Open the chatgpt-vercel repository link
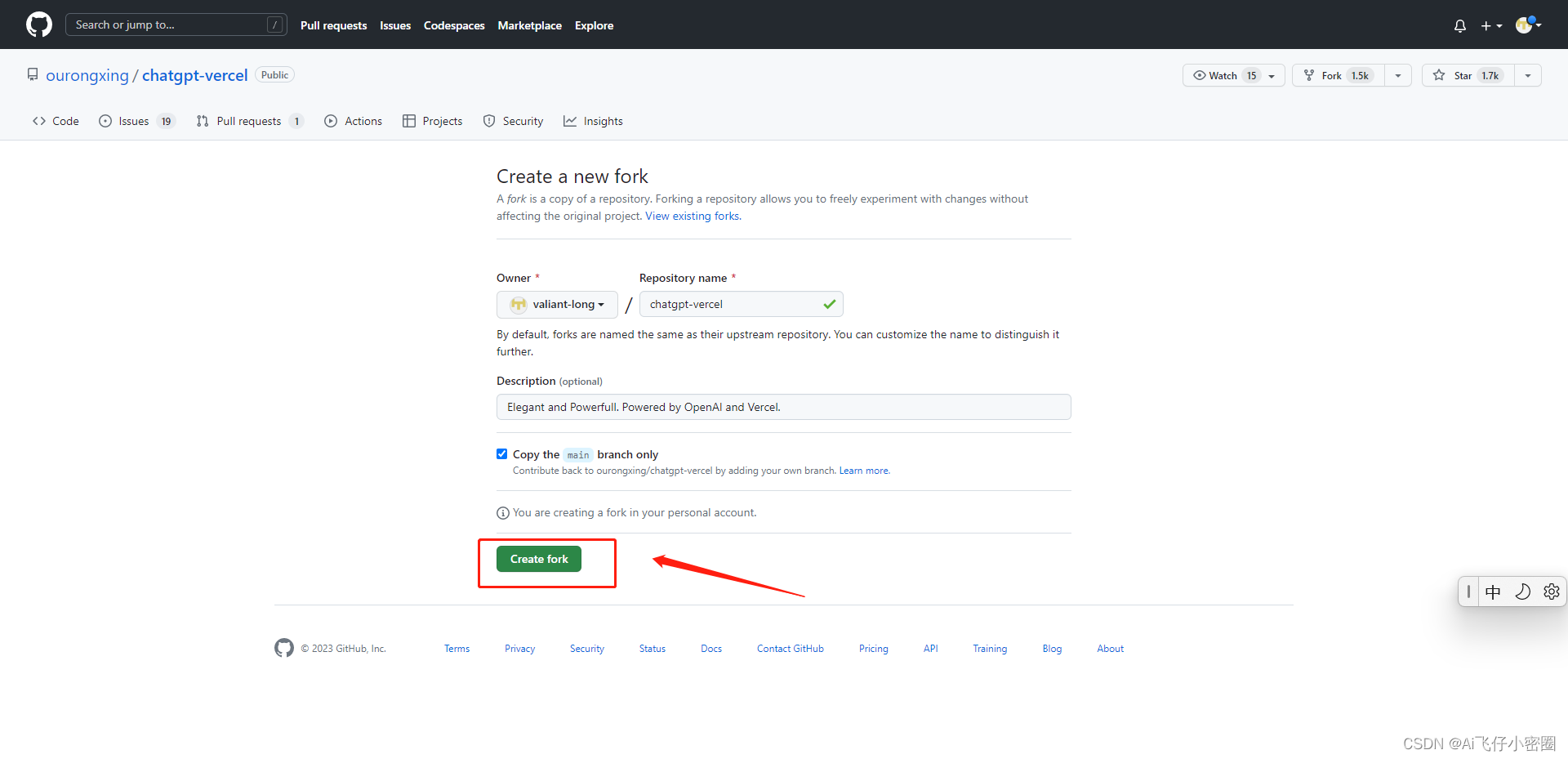This screenshot has height=759, width=1568. 194,75
